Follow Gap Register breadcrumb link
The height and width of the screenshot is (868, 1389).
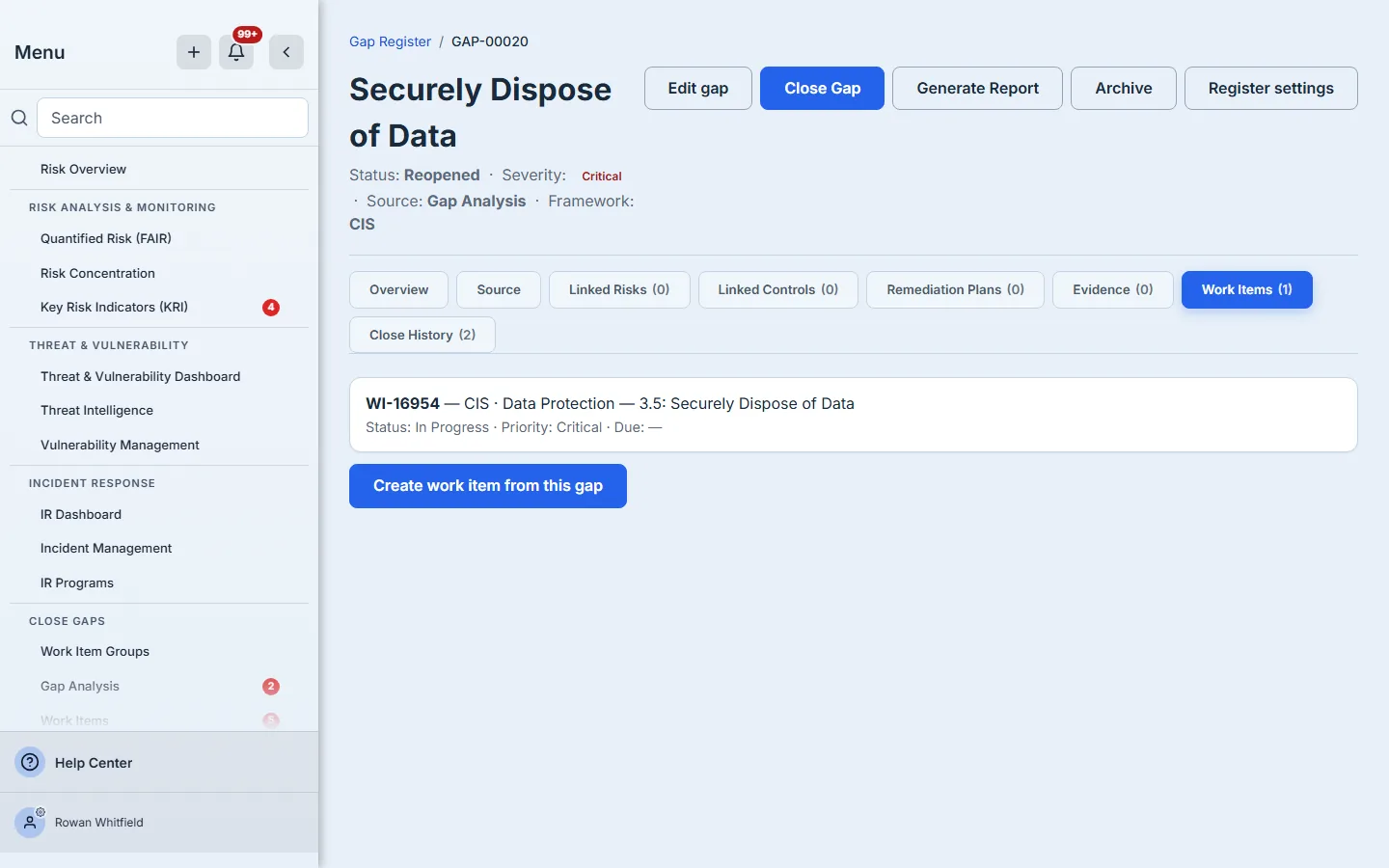[390, 41]
